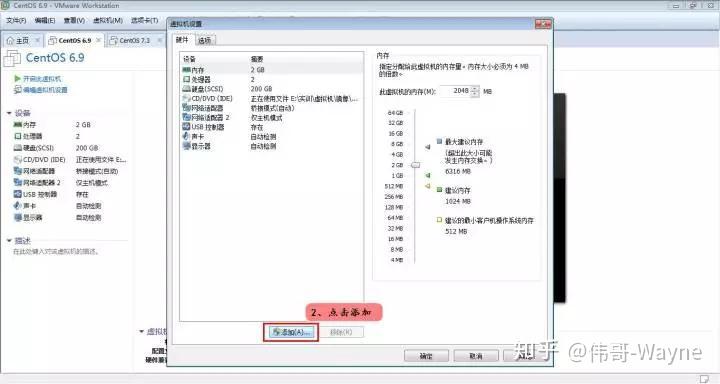Click the 添加(A)... add hardware button
The image size is (720, 384).
point(291,332)
